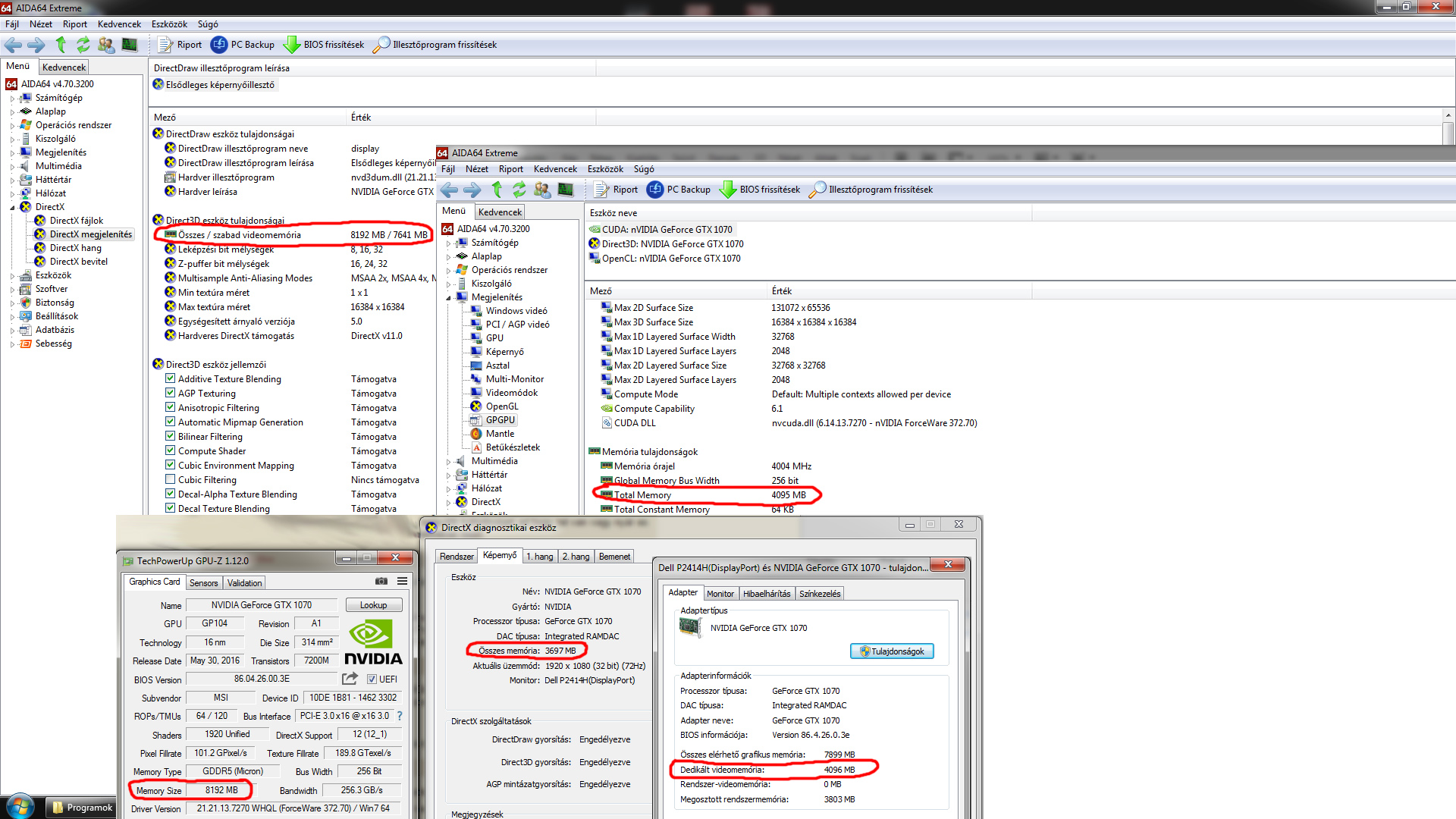Screen dimensions: 1456x819
Task: Open the Súgó menu in second AIDA64 window
Action: tap(644, 169)
